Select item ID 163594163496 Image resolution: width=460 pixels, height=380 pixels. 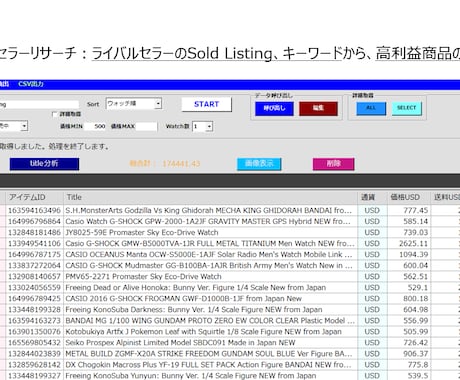click(x=34, y=210)
